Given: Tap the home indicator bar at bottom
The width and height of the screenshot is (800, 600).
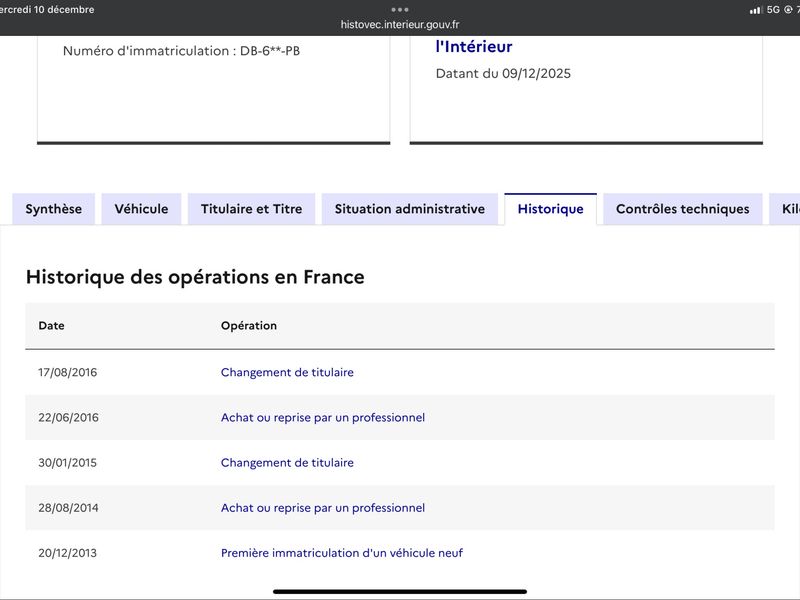Looking at the screenshot, I should (400, 591).
